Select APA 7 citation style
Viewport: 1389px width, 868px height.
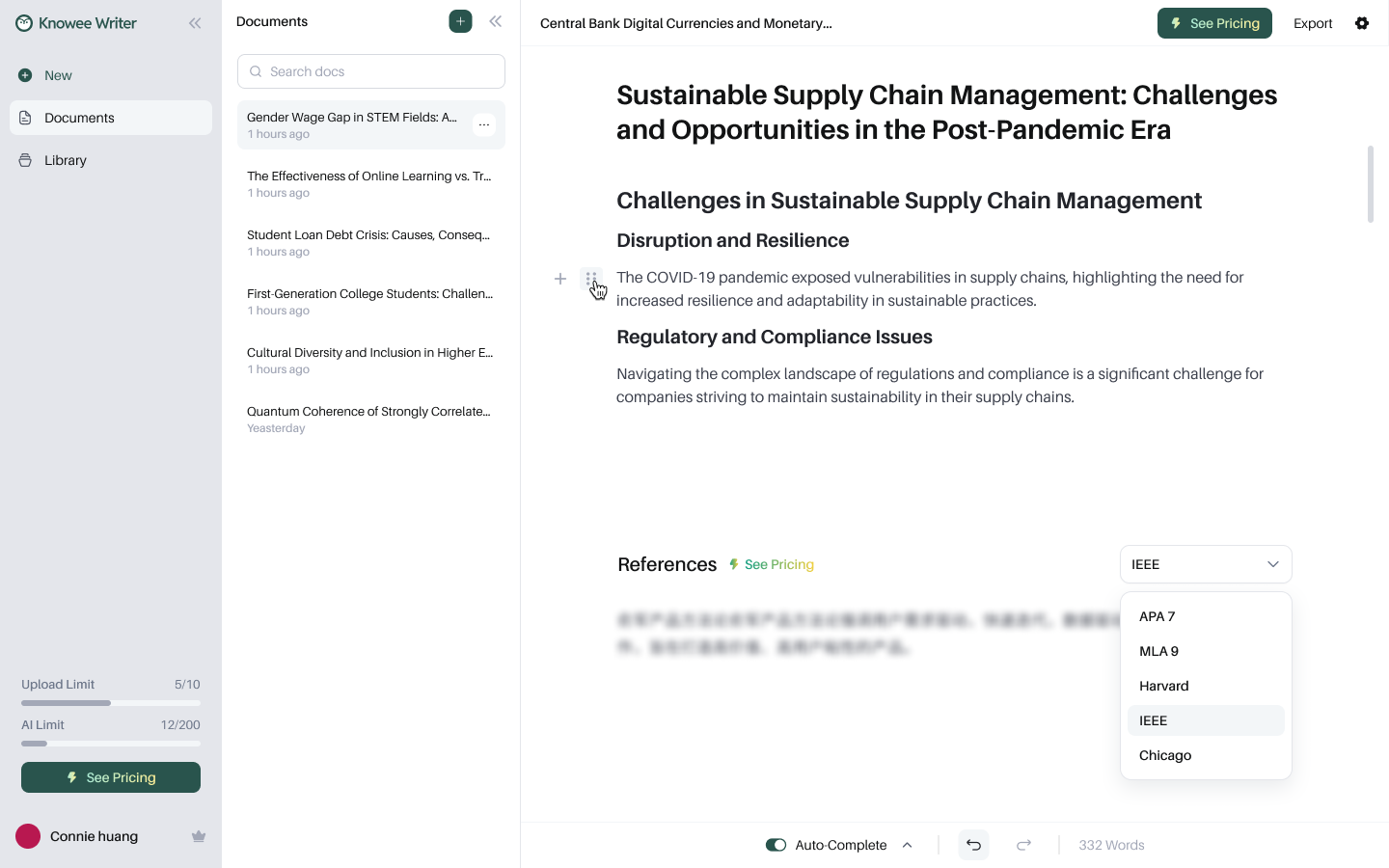coord(1206,616)
